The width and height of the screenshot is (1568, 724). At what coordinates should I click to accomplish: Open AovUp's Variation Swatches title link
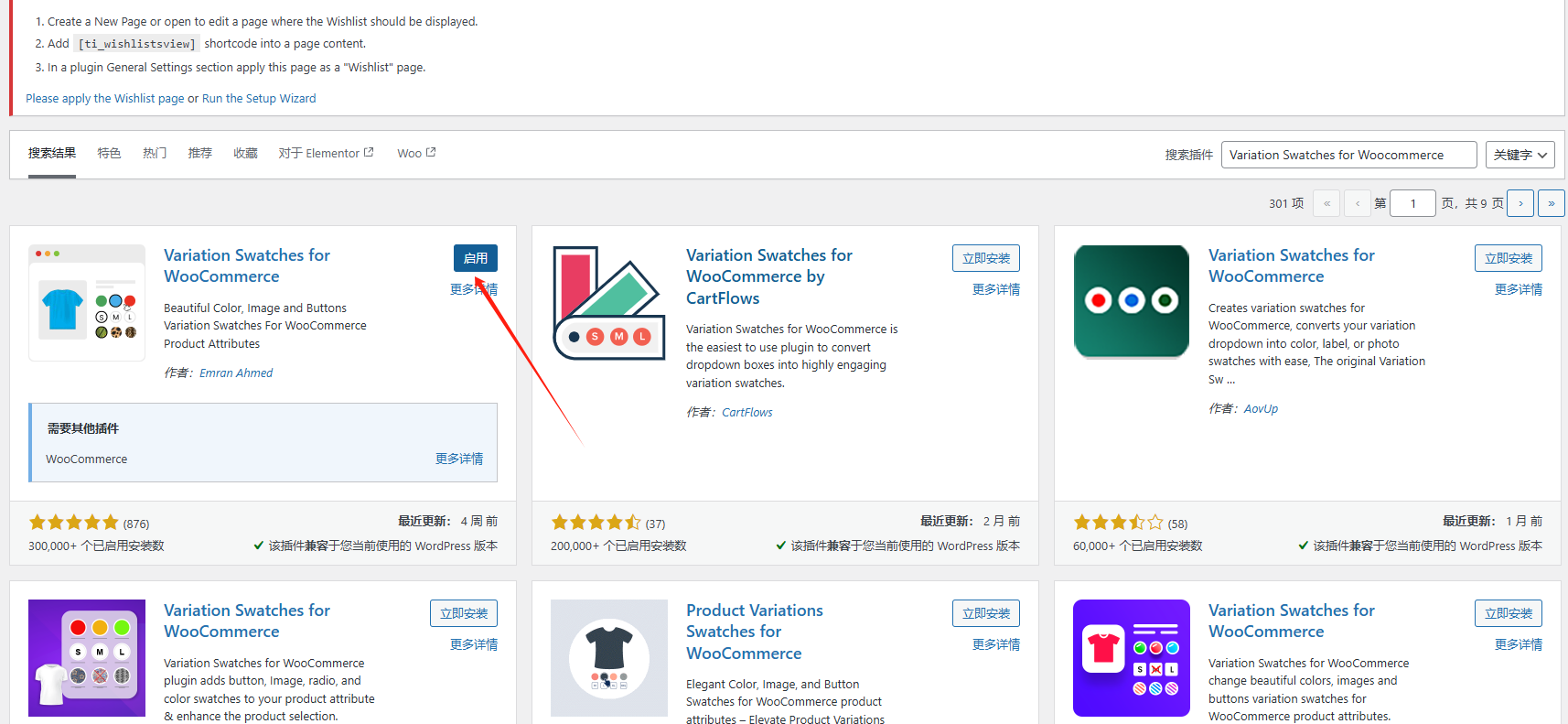[1292, 265]
